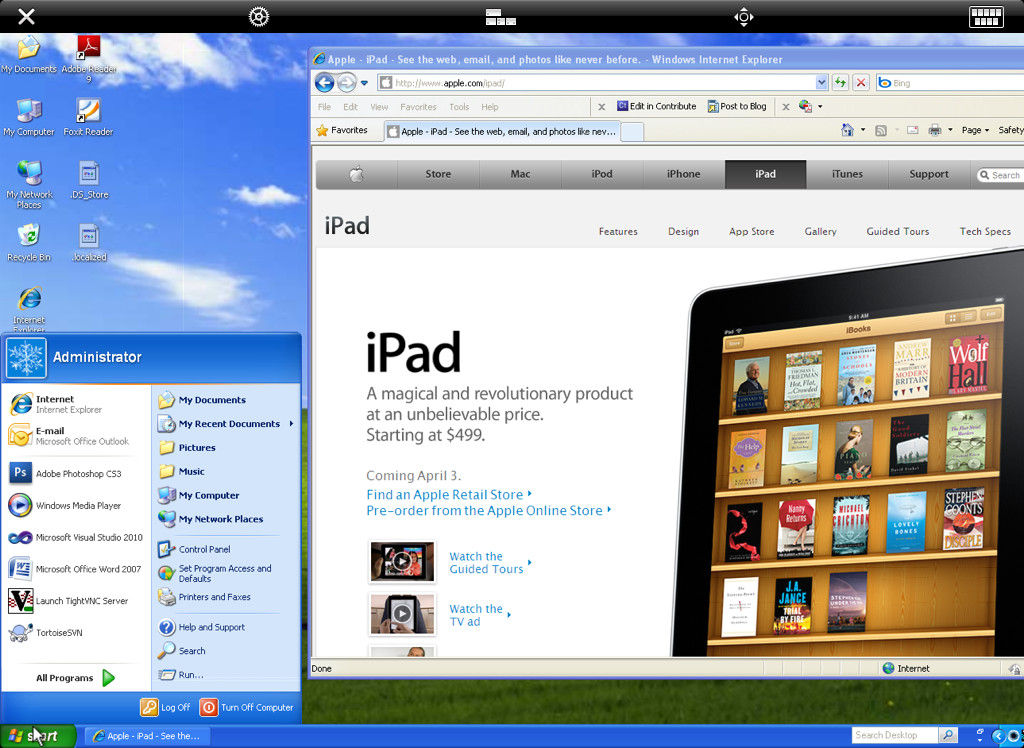Close the remote session with X icon
Image resolution: width=1024 pixels, height=748 pixels.
pos(26,16)
